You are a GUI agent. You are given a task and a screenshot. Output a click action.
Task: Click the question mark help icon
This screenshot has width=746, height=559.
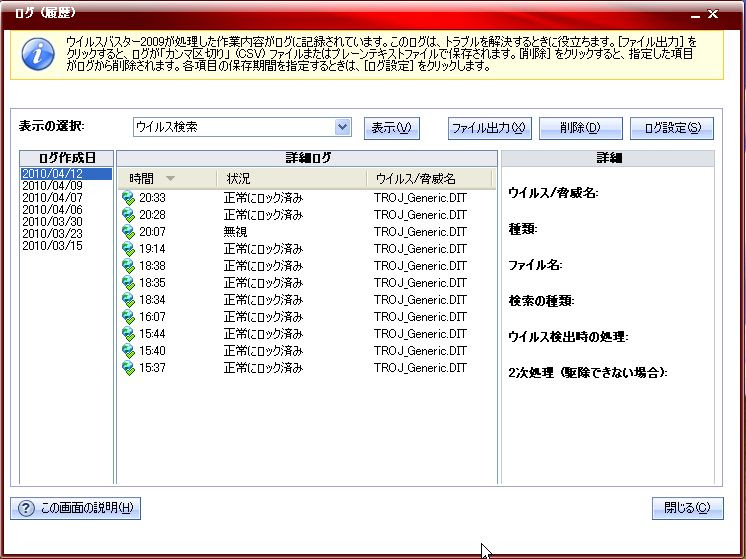(x=26, y=508)
